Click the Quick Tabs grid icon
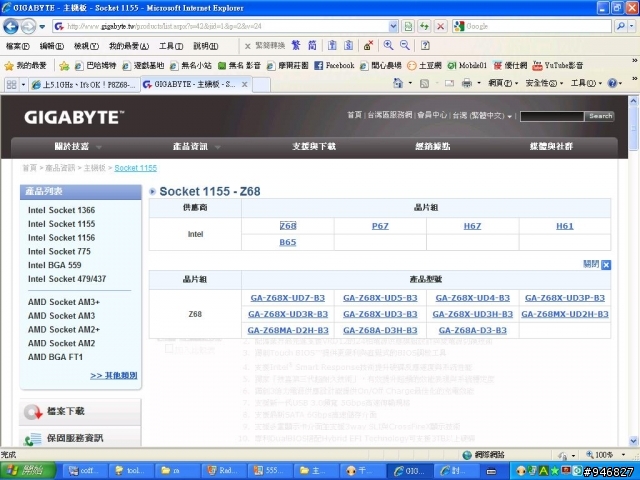 [11, 84]
